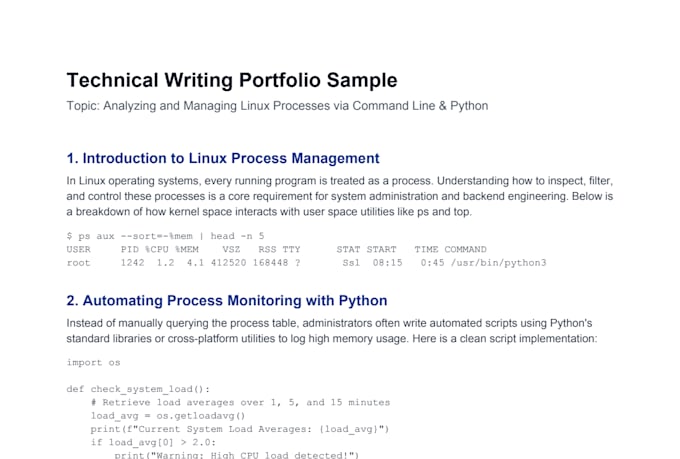
Task: Click the line beginning 'Instead of manually querying'
Action: pyautogui.click(x=329, y=323)
